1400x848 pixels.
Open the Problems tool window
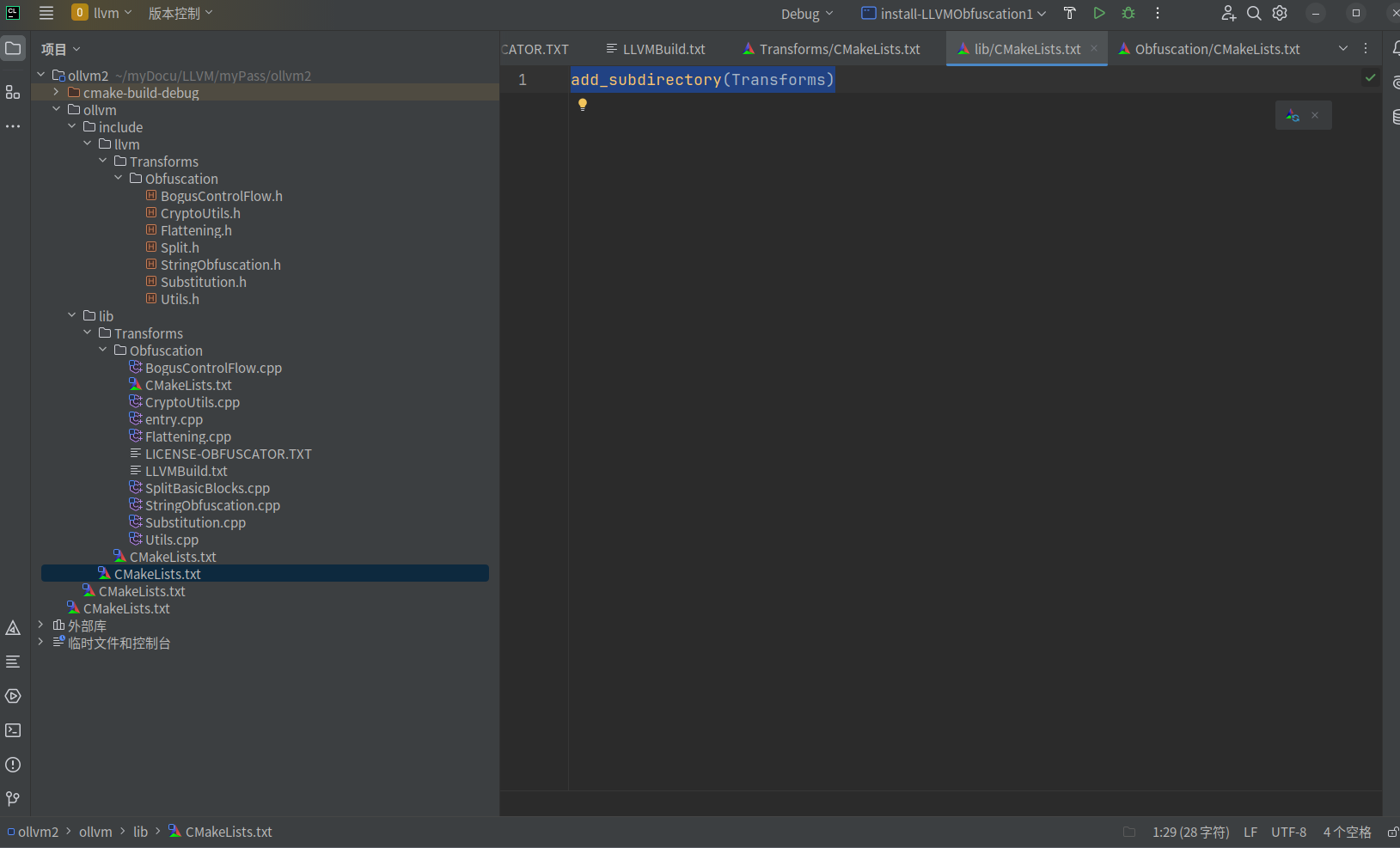coord(13,765)
